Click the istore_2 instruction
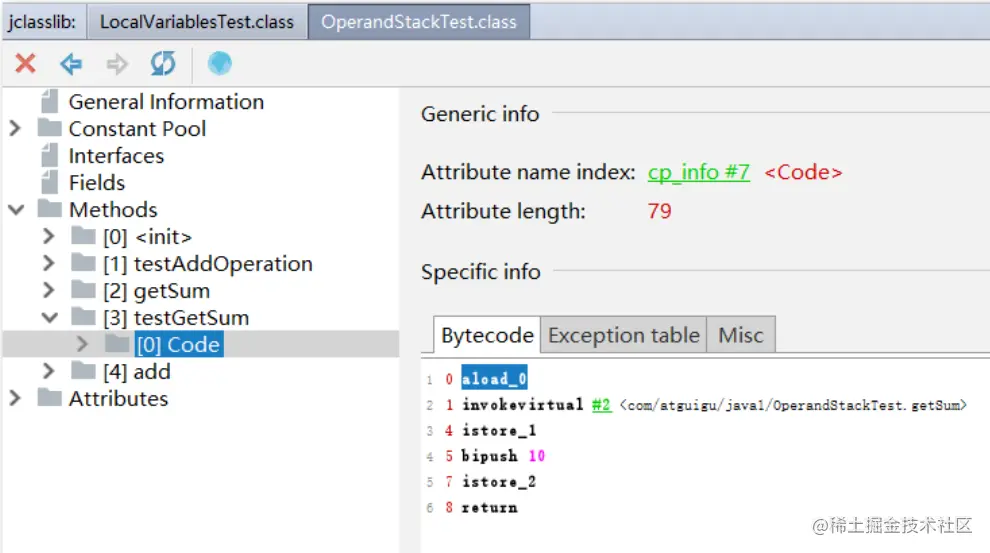The width and height of the screenshot is (990, 553). click(499, 482)
